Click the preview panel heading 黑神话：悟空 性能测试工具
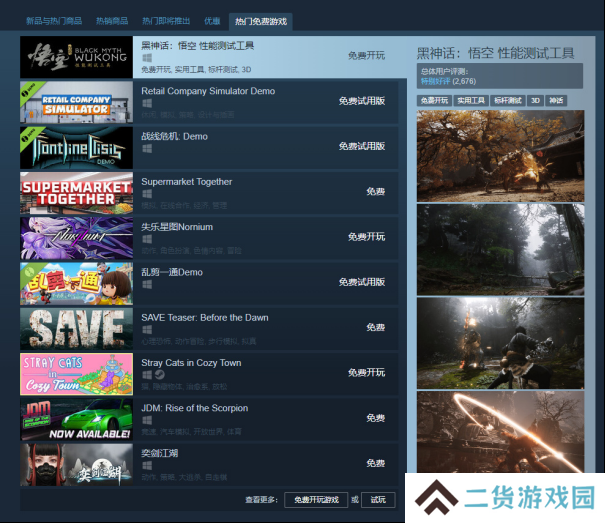The image size is (605, 523). (x=496, y=53)
